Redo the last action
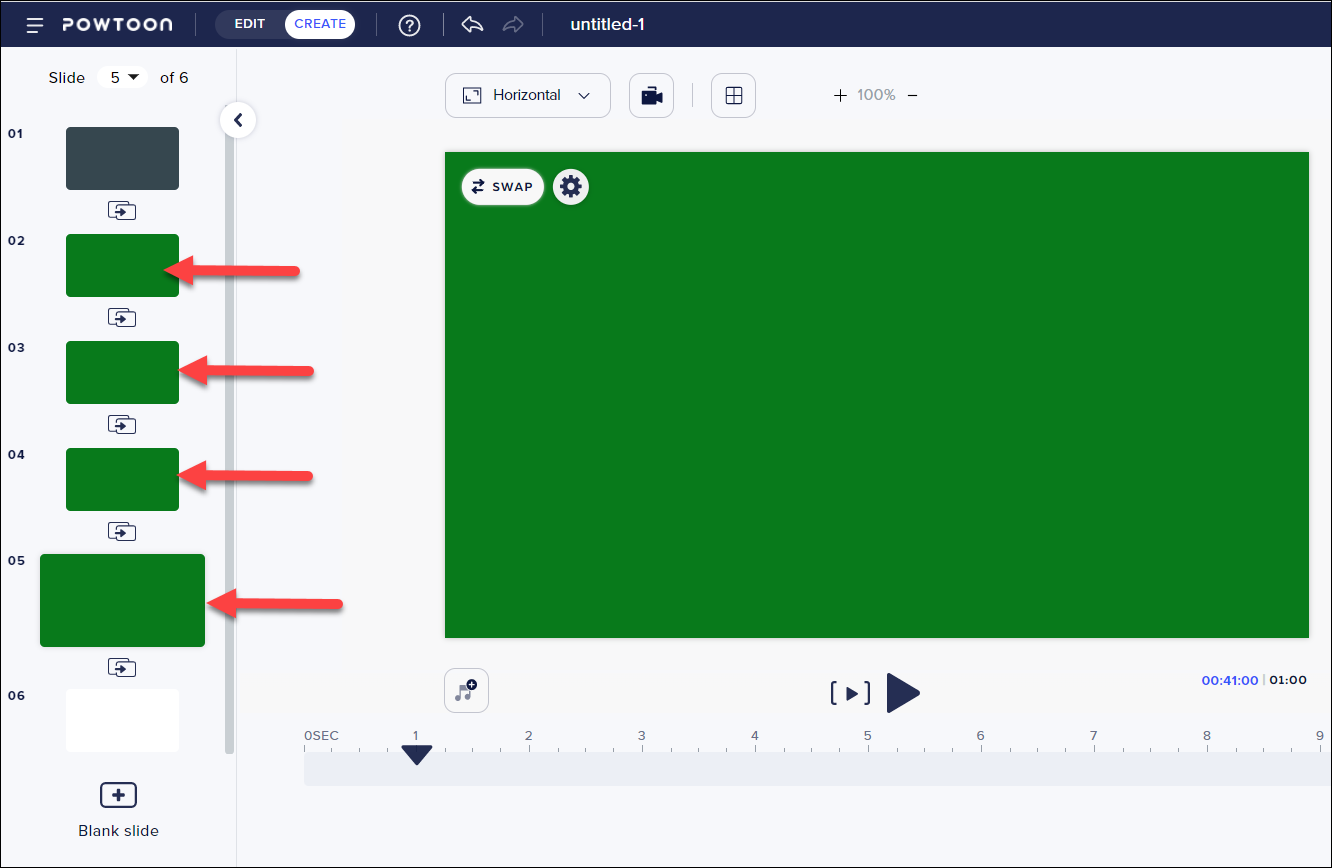The height and width of the screenshot is (868, 1332). tap(513, 25)
